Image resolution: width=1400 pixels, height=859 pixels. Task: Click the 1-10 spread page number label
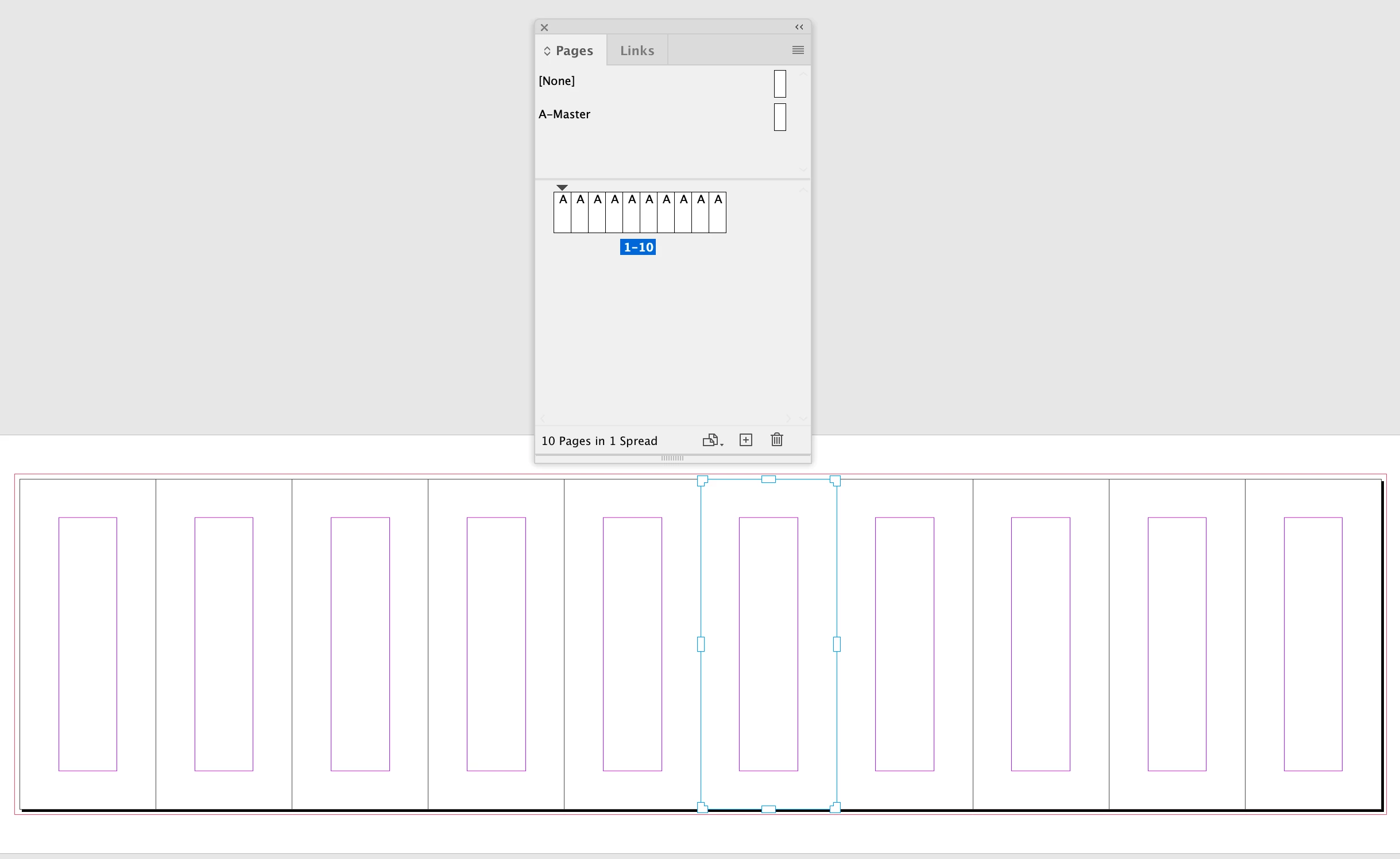click(x=637, y=247)
